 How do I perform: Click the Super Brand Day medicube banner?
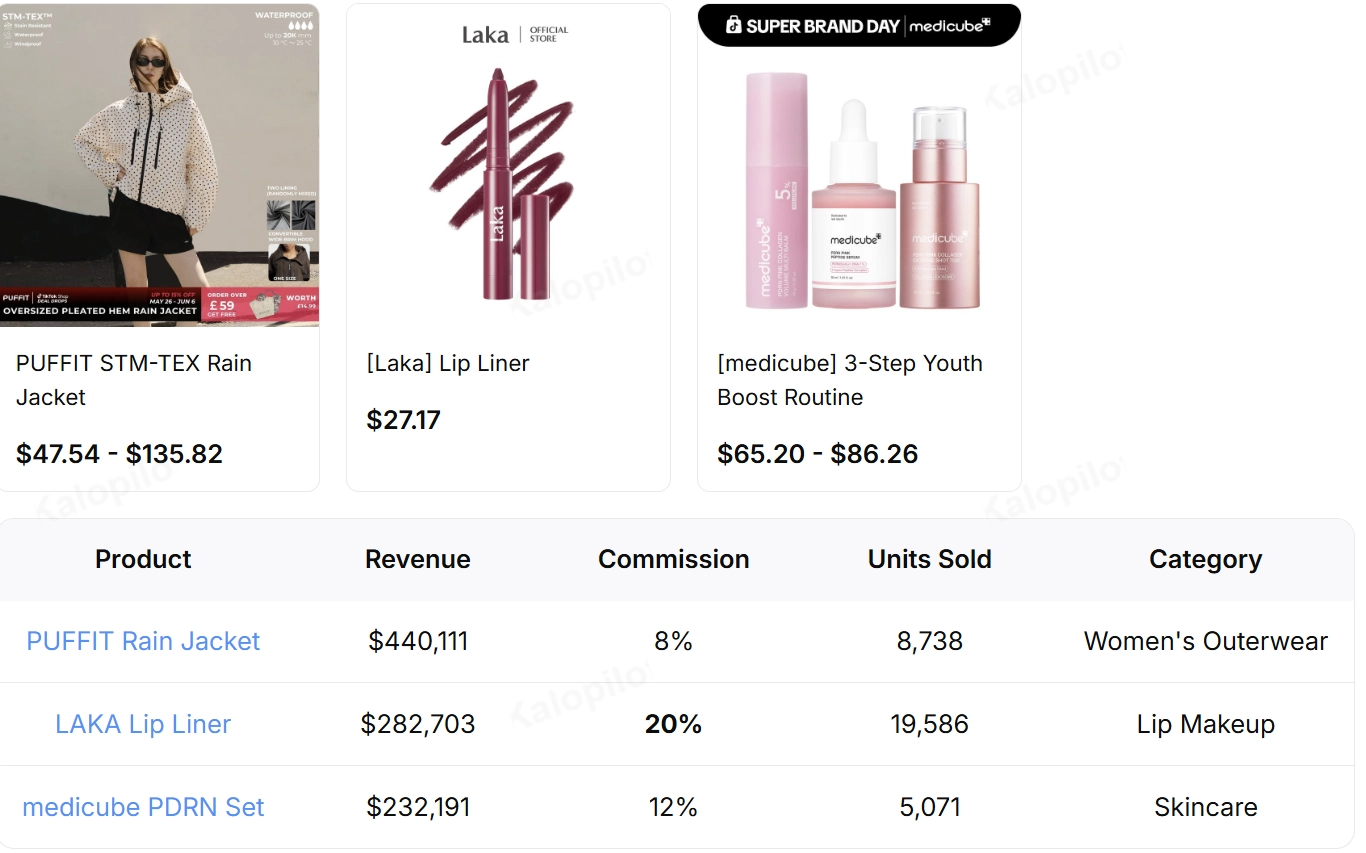[x=859, y=25]
